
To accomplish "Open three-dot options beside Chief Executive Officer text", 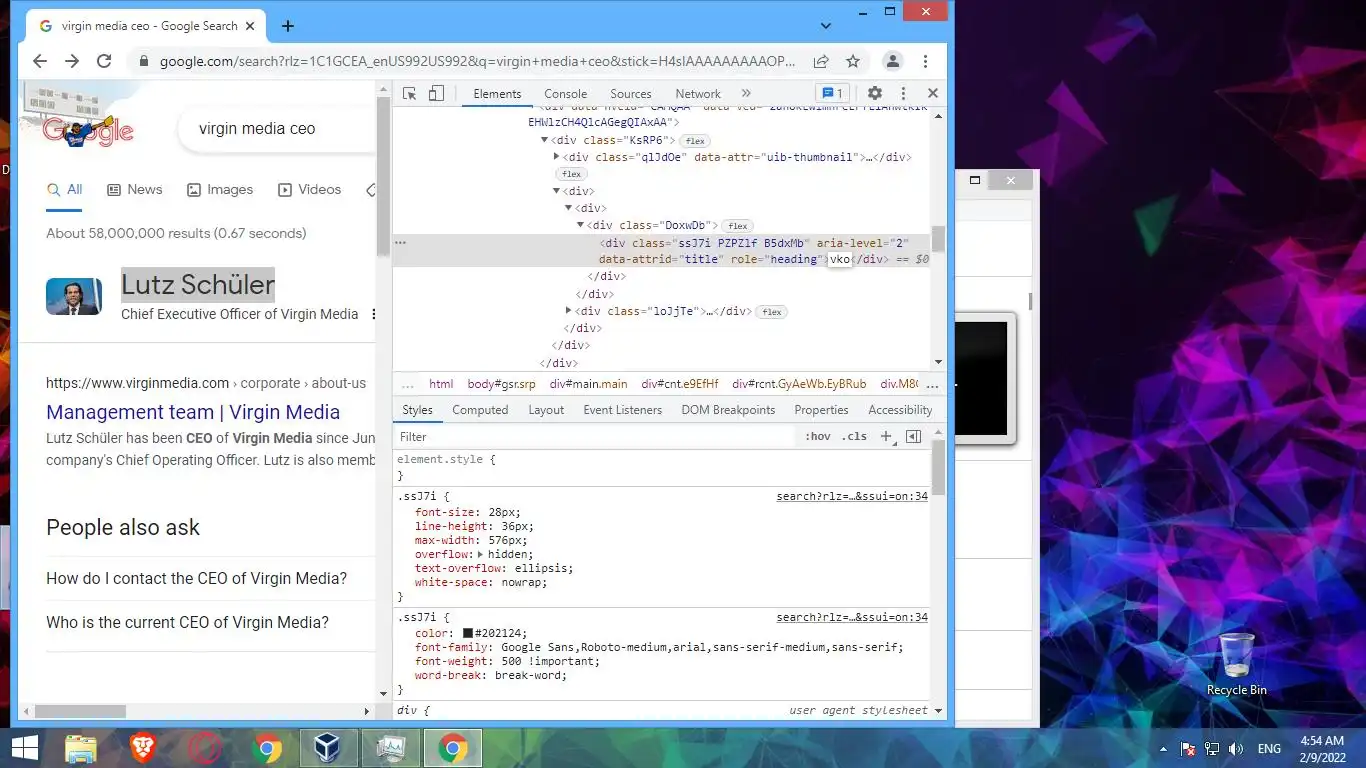I will [374, 314].
